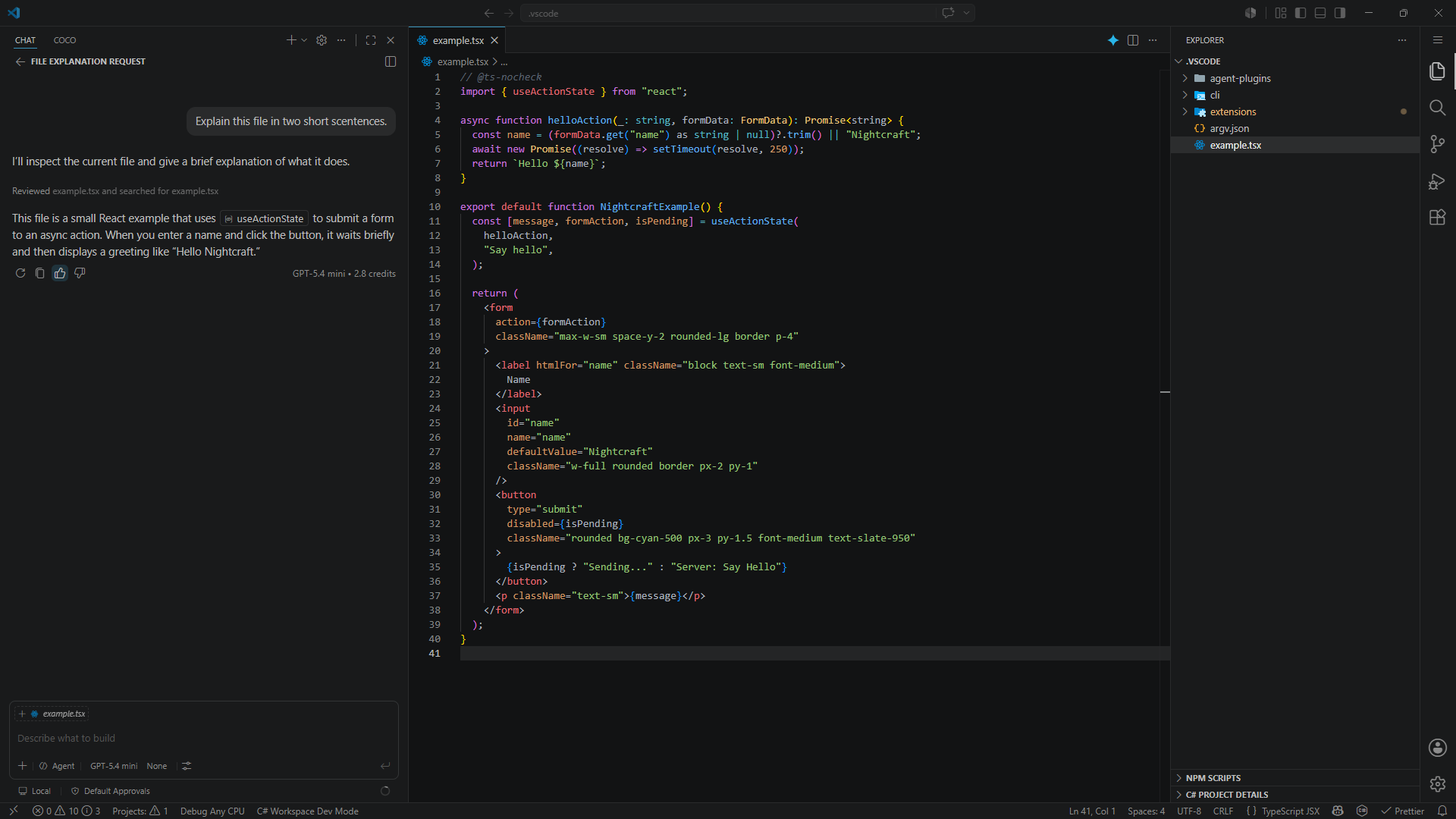Open the Extensions view
1456x819 pixels.
pyautogui.click(x=1437, y=218)
